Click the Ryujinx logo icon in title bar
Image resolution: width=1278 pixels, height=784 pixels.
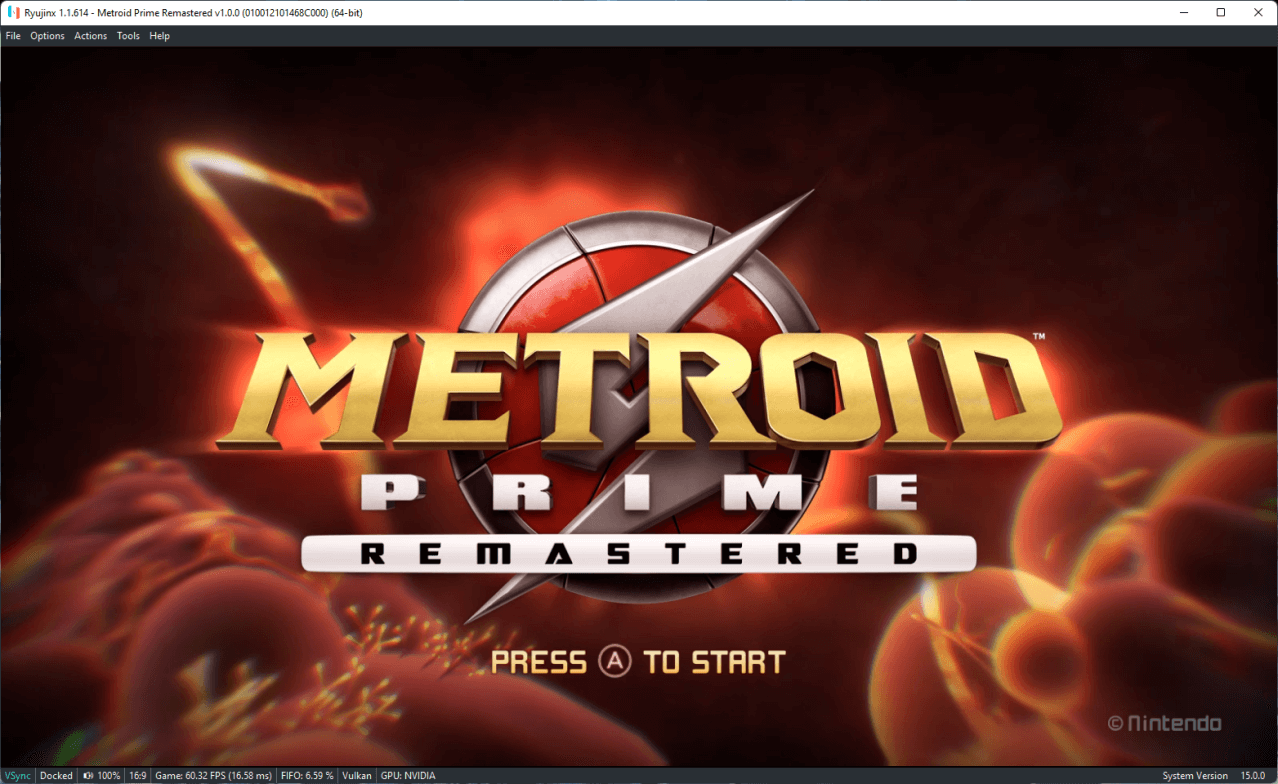[x=12, y=12]
